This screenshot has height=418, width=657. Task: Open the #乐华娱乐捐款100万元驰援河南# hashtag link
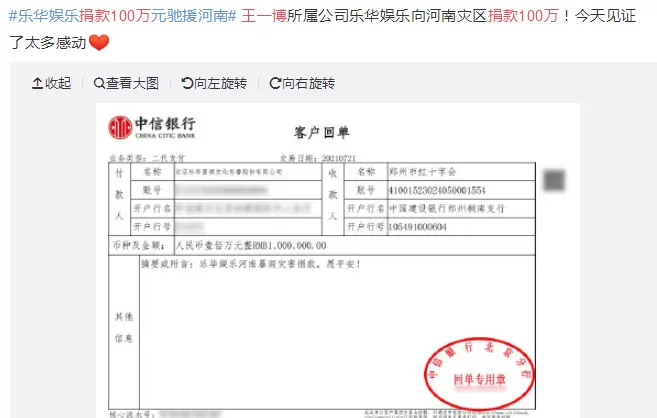(x=123, y=16)
